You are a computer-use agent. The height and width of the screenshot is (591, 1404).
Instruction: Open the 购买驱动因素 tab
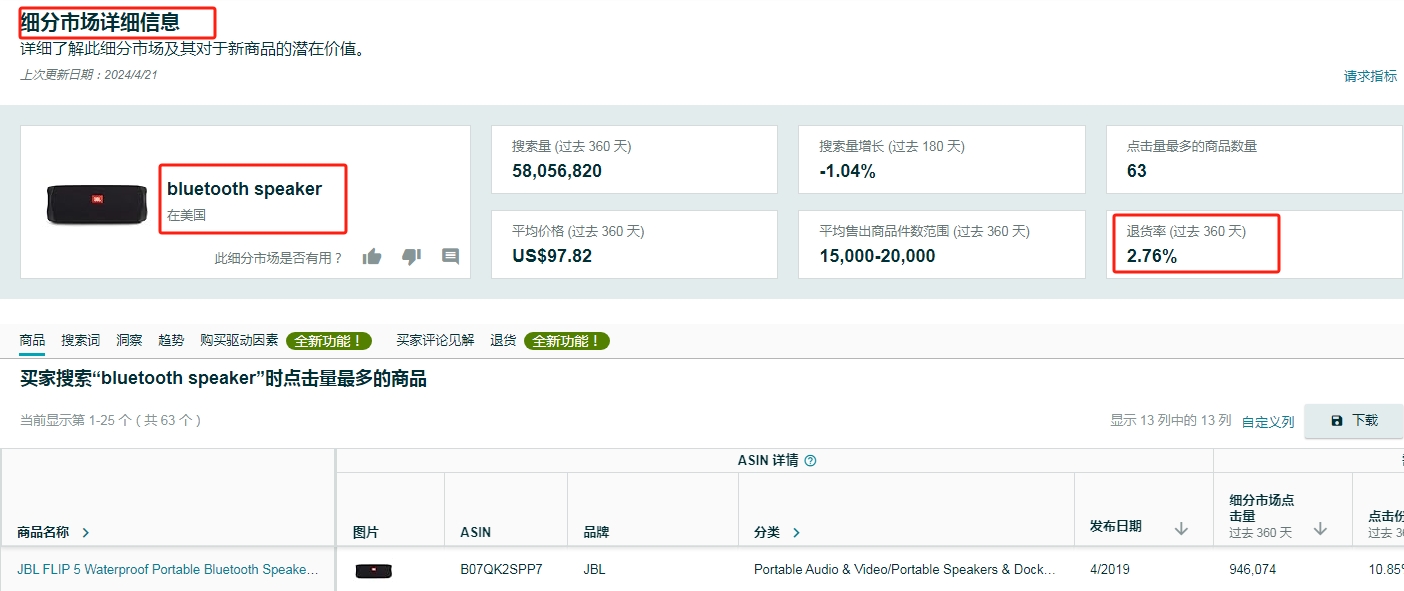(x=239, y=341)
